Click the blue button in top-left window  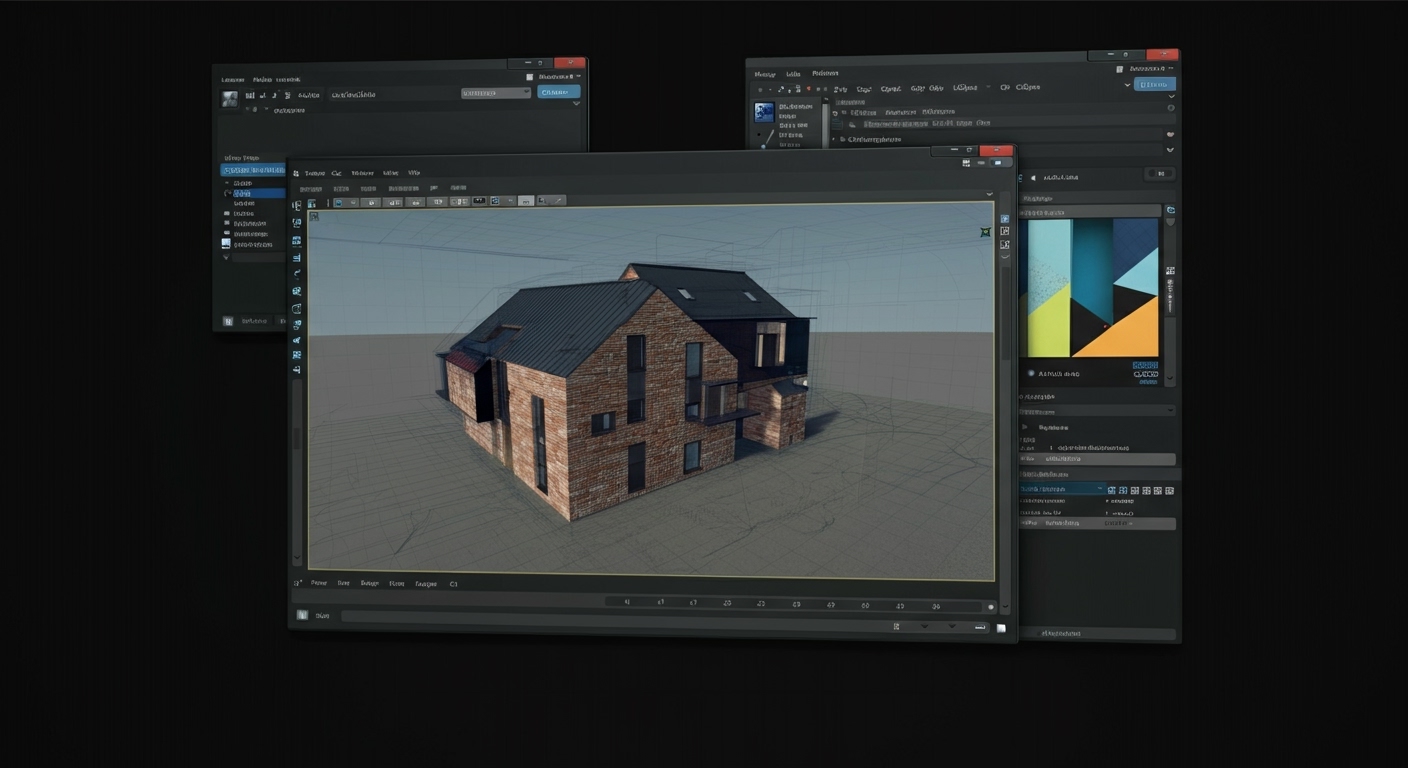pyautogui.click(x=558, y=92)
